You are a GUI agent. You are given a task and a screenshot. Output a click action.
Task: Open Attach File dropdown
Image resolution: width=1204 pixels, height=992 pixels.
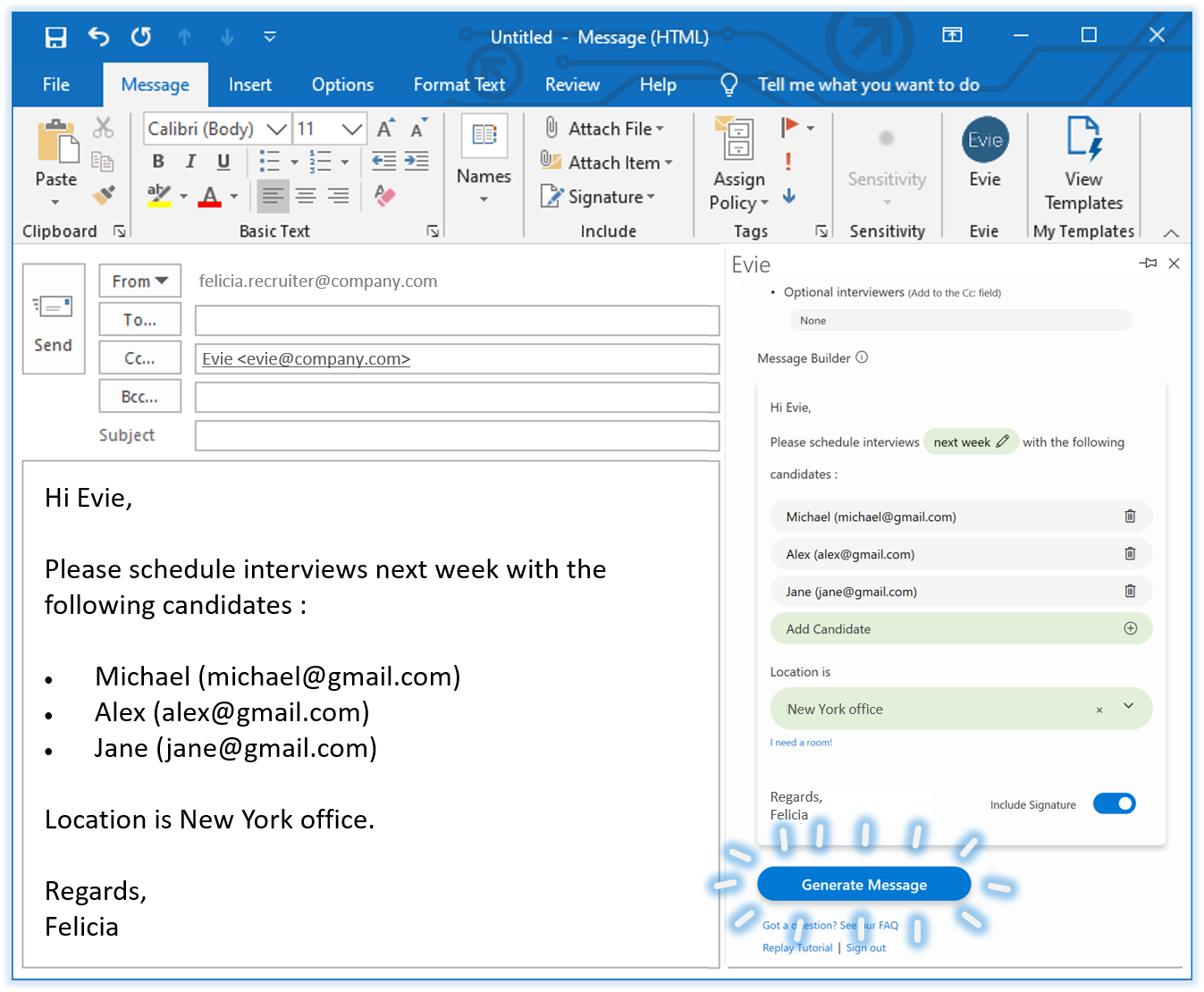(x=604, y=128)
